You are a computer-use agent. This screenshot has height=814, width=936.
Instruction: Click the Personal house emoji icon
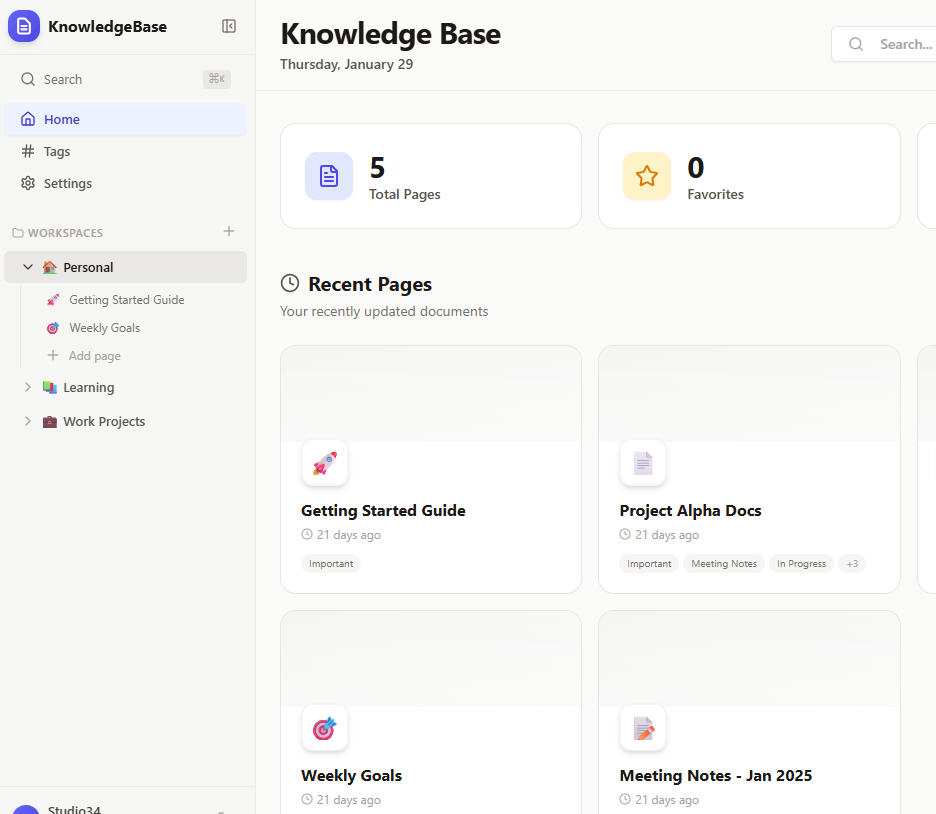pyautogui.click(x=50, y=267)
